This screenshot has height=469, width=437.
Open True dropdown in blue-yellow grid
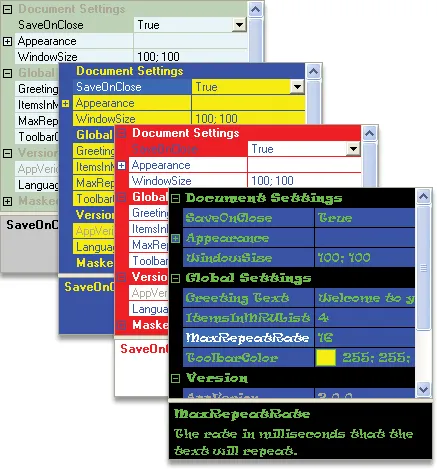(297, 87)
